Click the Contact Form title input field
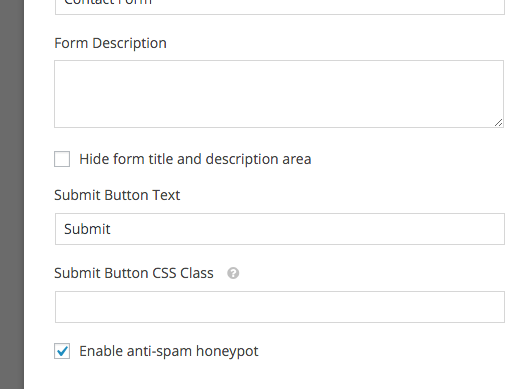Screen dimensions: 524x389 [280, 7]
